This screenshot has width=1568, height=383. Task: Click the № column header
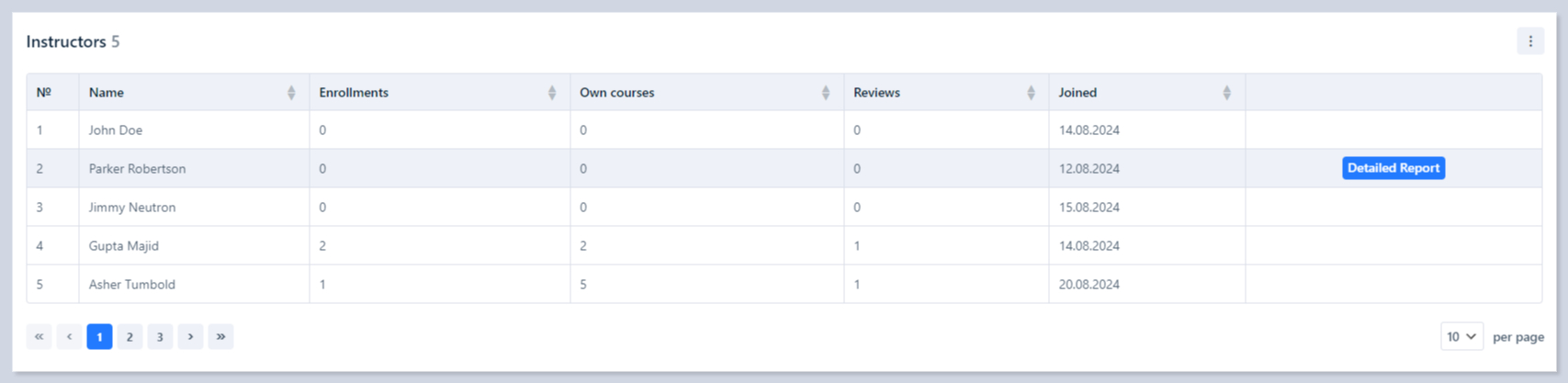click(x=44, y=93)
